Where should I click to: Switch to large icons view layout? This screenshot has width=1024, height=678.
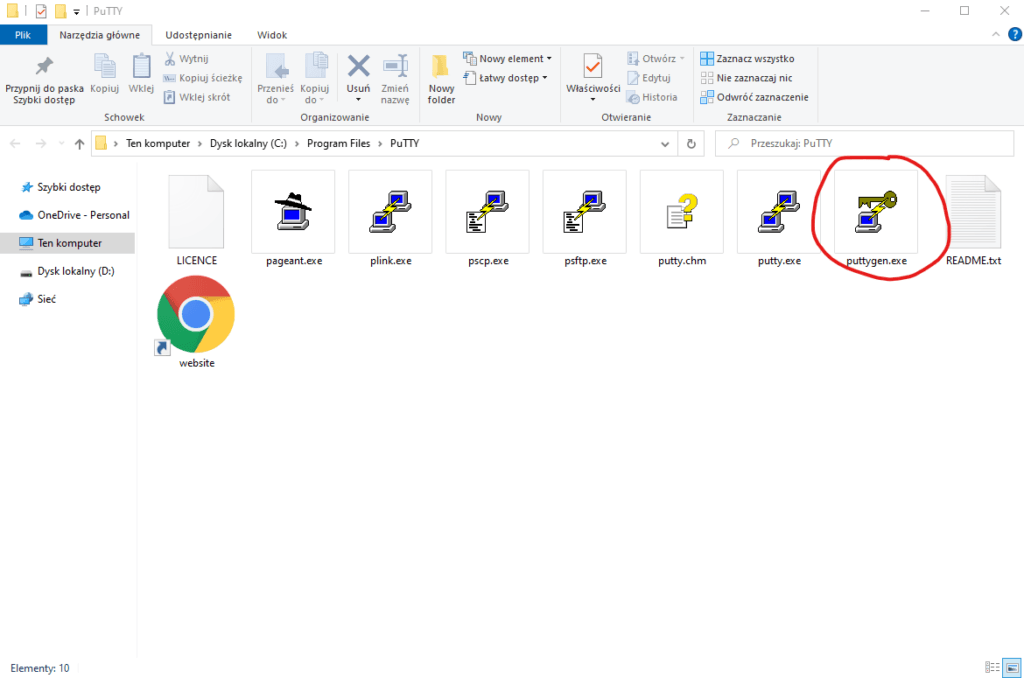pyautogui.click(x=1012, y=668)
